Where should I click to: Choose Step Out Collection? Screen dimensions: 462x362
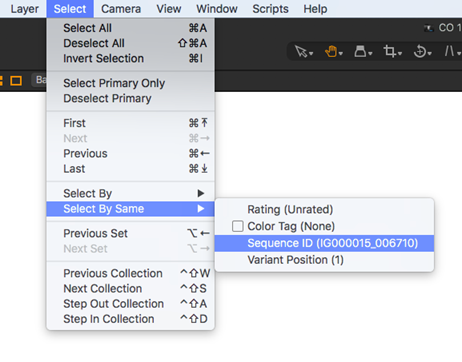[x=130, y=304]
